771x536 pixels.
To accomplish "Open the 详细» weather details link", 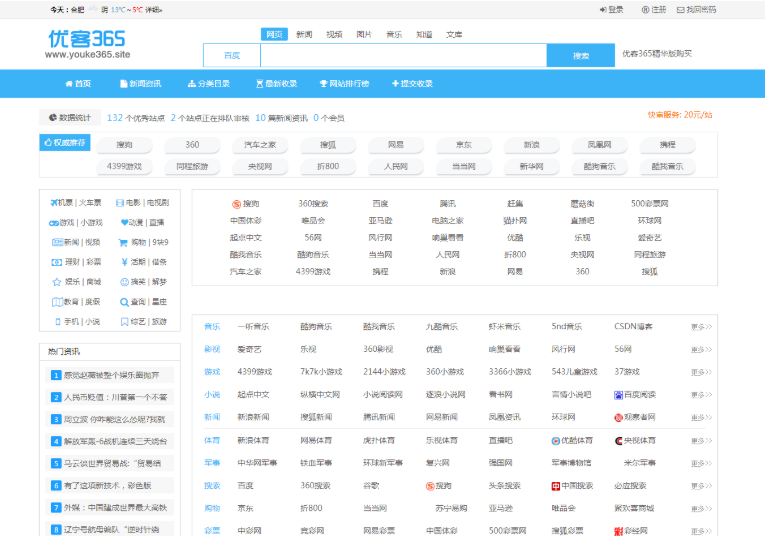I will [154, 10].
